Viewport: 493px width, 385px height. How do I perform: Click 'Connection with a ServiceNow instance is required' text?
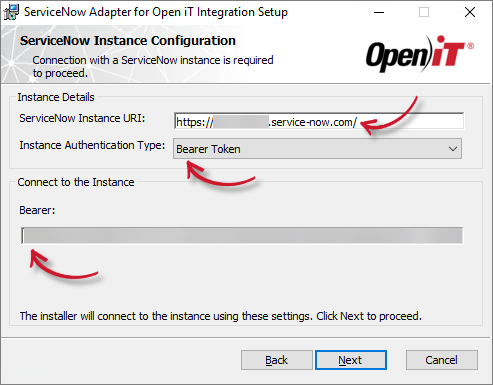pyautogui.click(x=153, y=60)
